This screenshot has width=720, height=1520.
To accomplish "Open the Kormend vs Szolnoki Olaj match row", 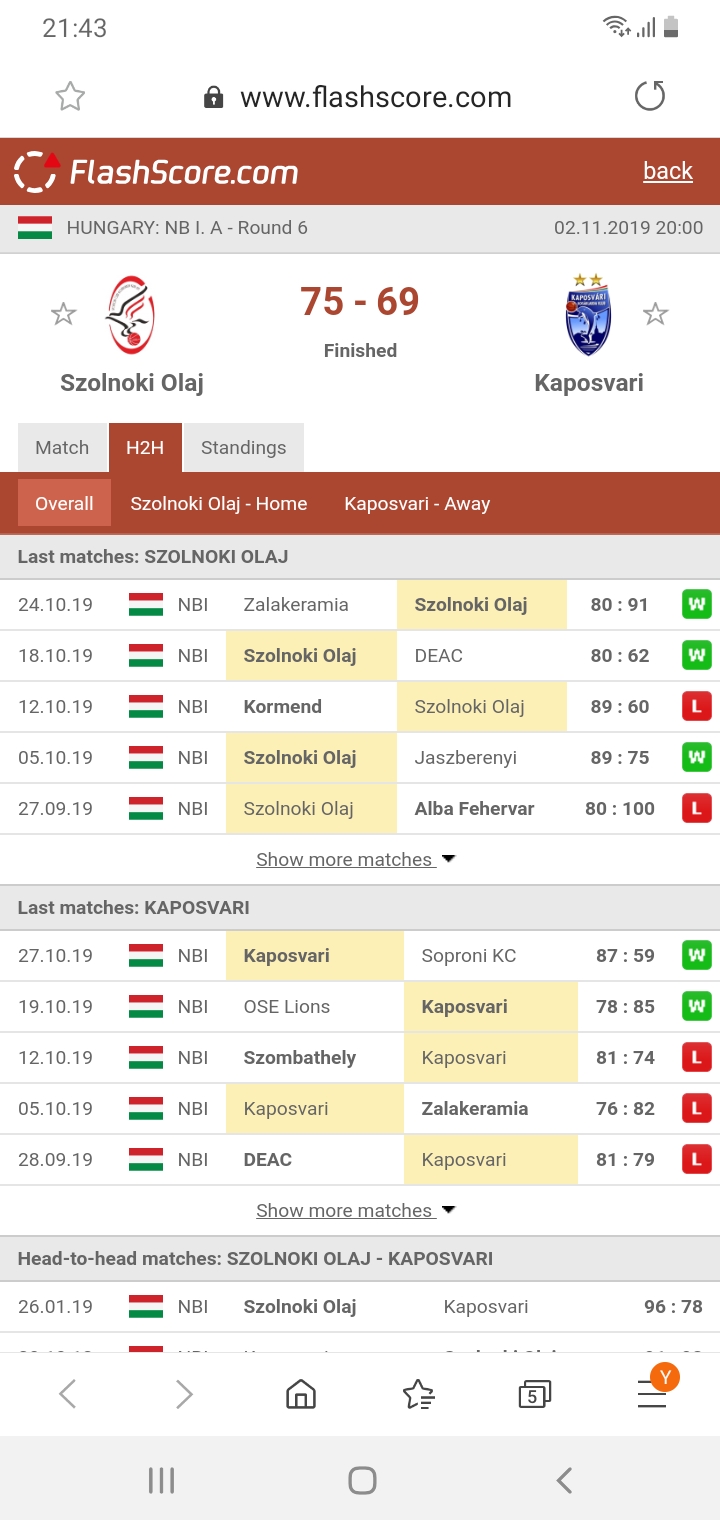I will pyautogui.click(x=360, y=707).
